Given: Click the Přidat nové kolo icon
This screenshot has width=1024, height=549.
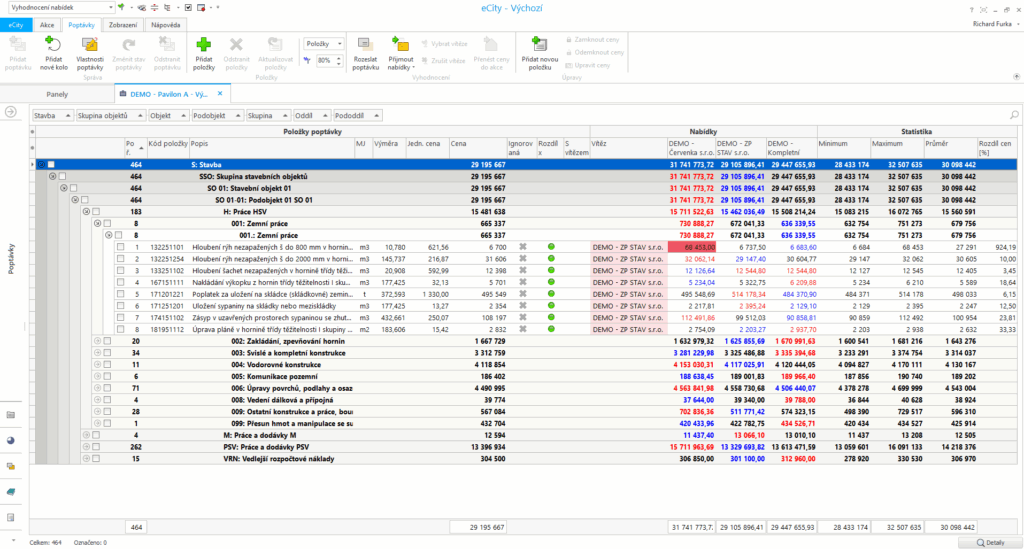Looking at the screenshot, I should coord(55,46).
